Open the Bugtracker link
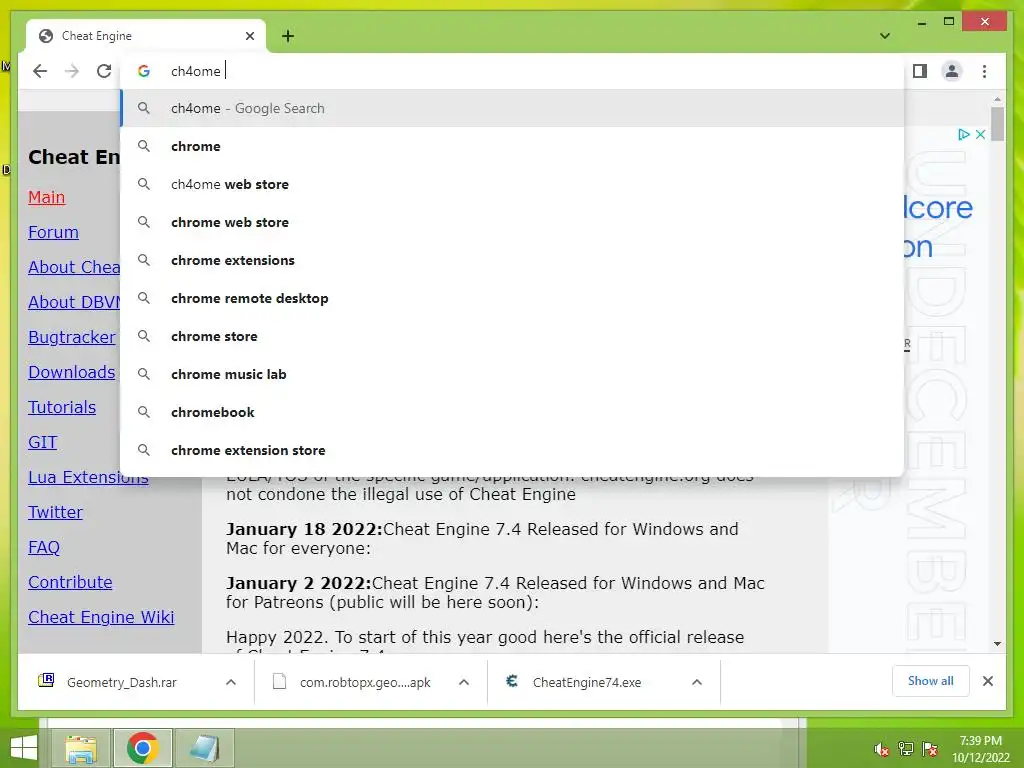 tap(72, 337)
